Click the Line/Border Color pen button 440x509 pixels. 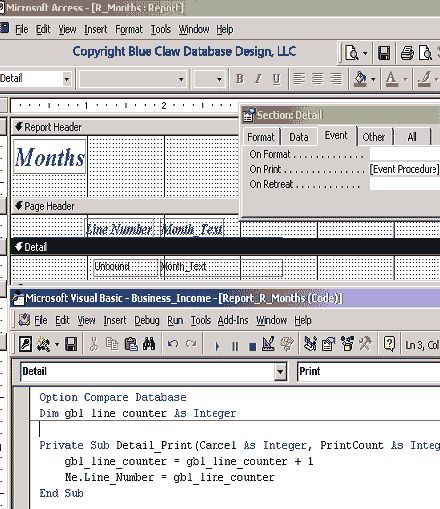pyautogui.click(x=425, y=79)
